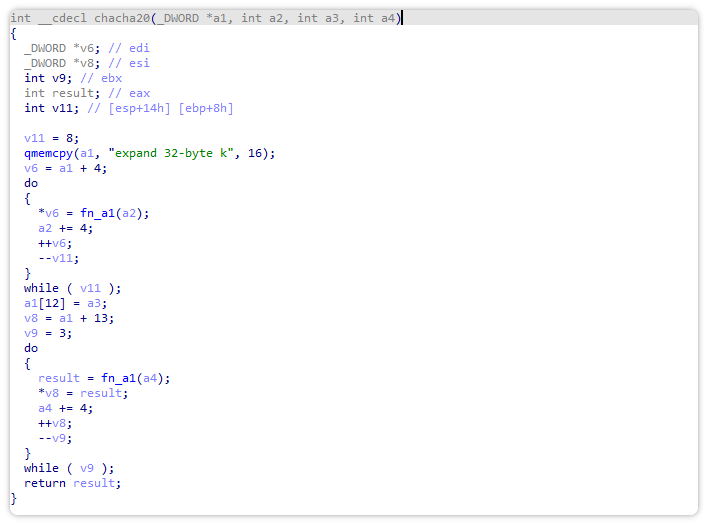The image size is (708, 525).
Task: Click the *v8 = result assignment
Action: pos(83,393)
